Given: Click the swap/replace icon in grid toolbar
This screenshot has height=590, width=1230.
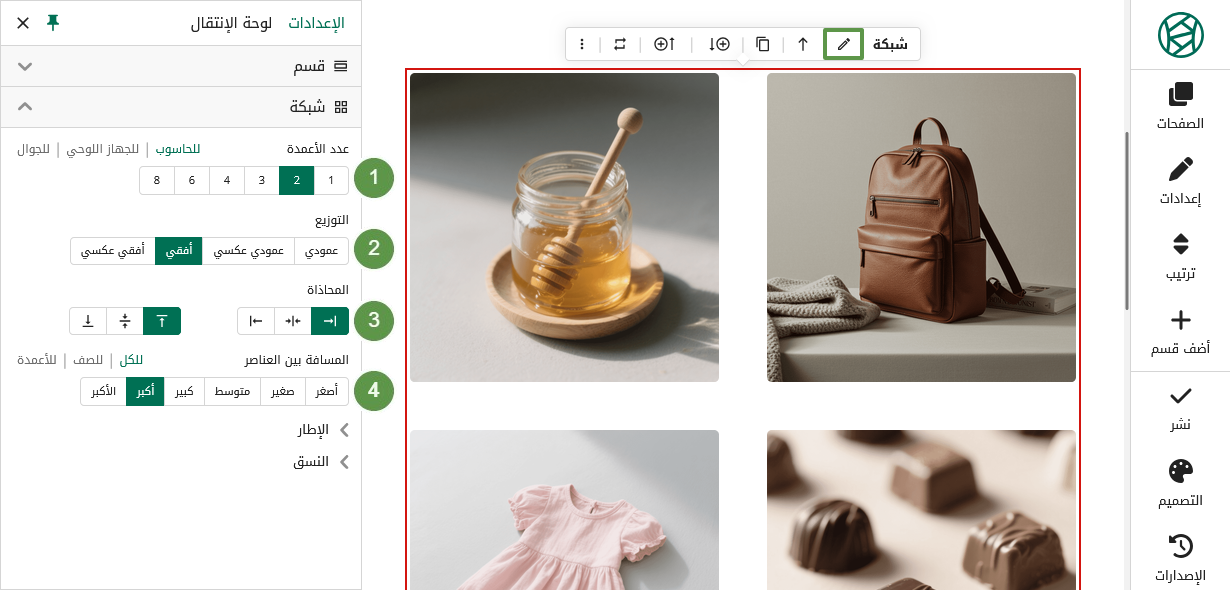Looking at the screenshot, I should (620, 44).
